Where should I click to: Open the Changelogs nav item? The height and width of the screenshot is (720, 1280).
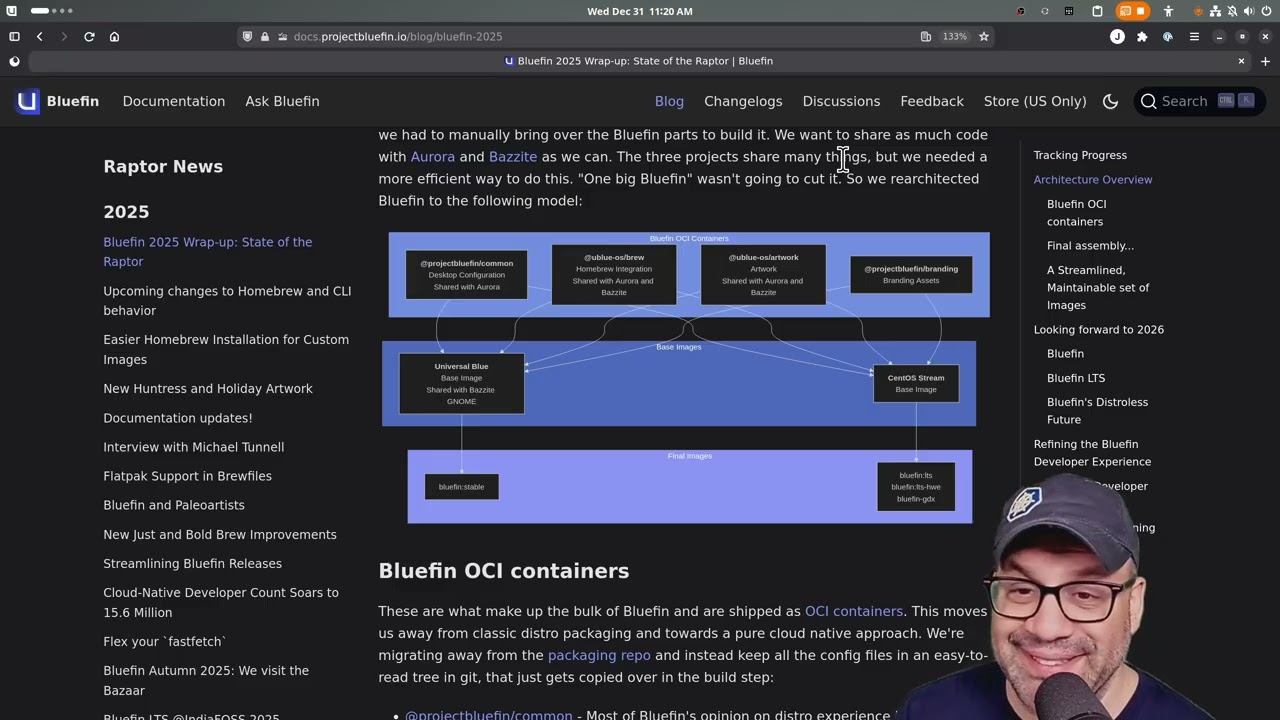point(743,101)
